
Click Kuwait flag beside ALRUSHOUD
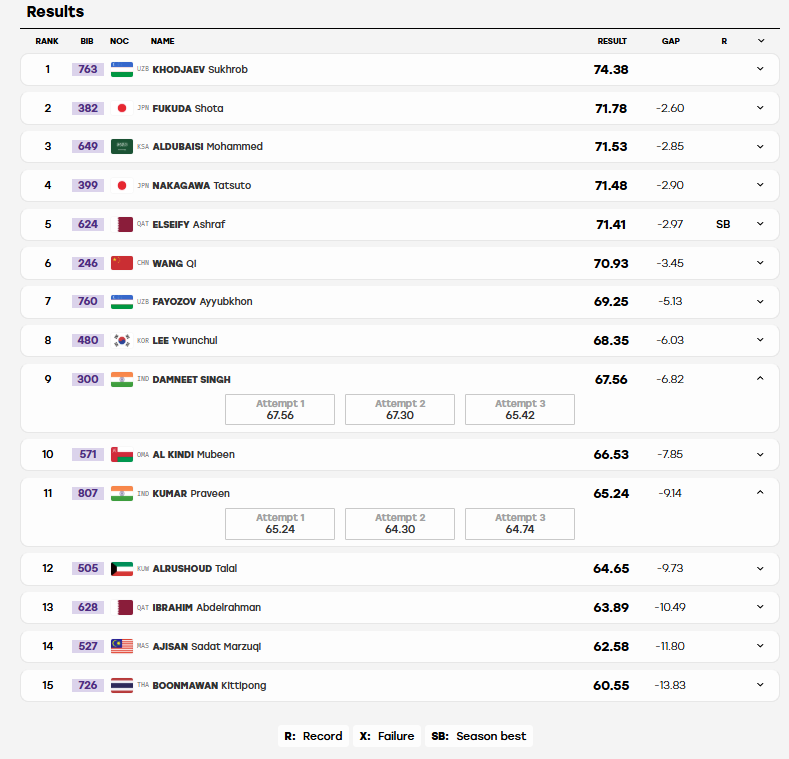point(122,569)
